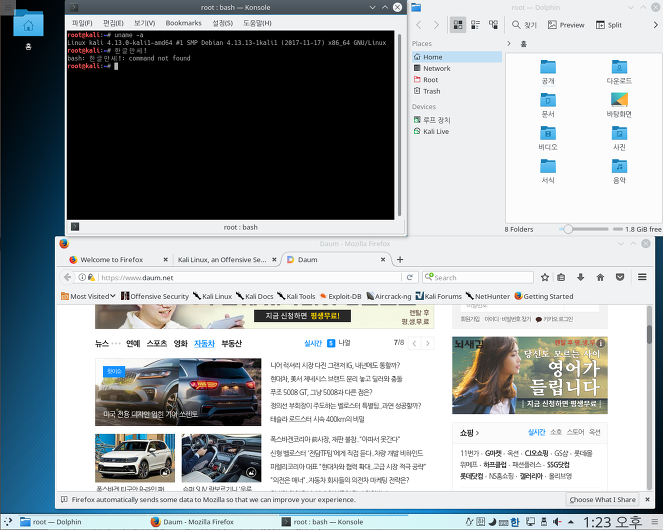This screenshot has width=663, height=530.
Task: Click Dolphin Forward navigation arrow
Action: coord(436,25)
